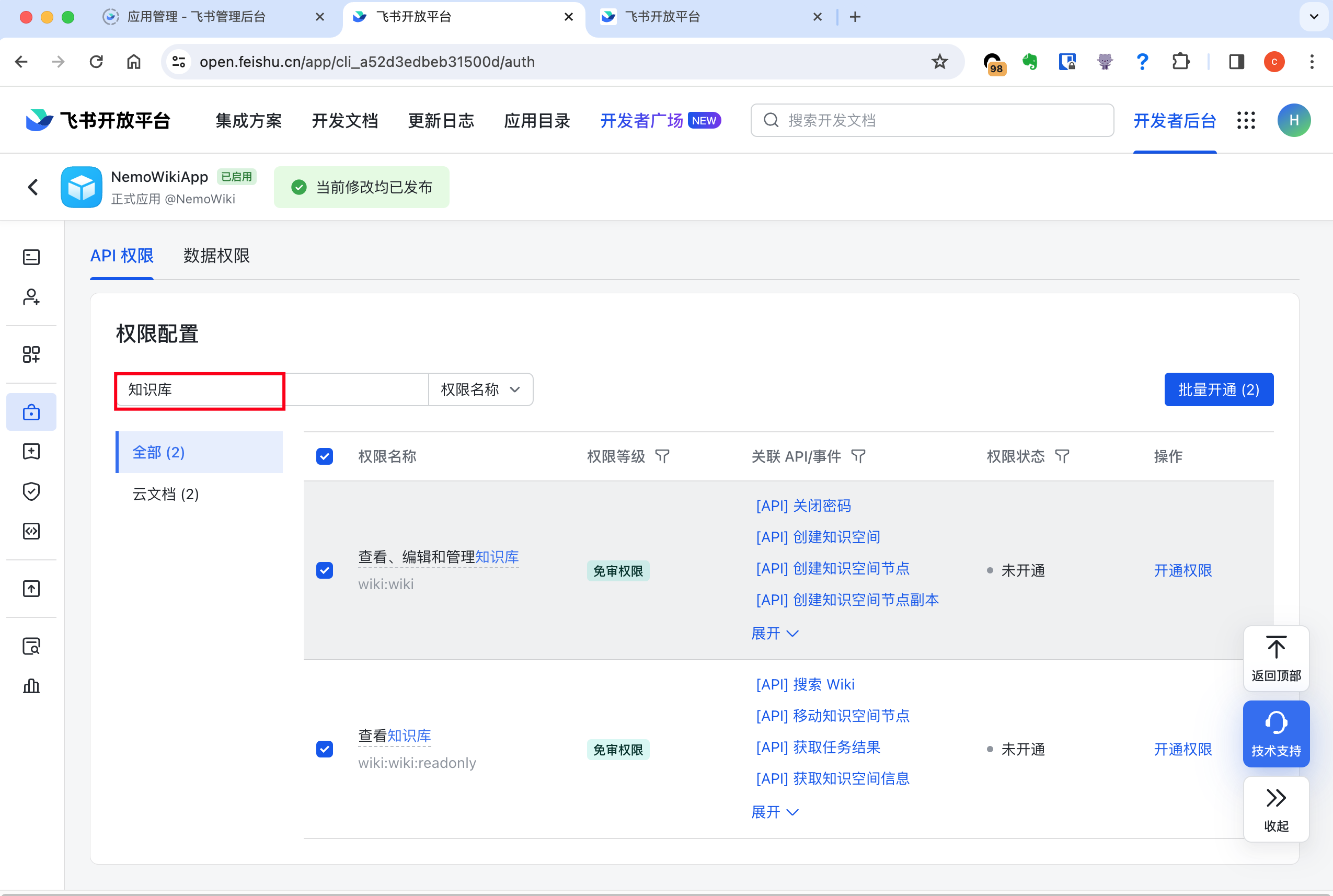Open the code development sidebar icon
The image size is (1333, 896).
(31, 532)
